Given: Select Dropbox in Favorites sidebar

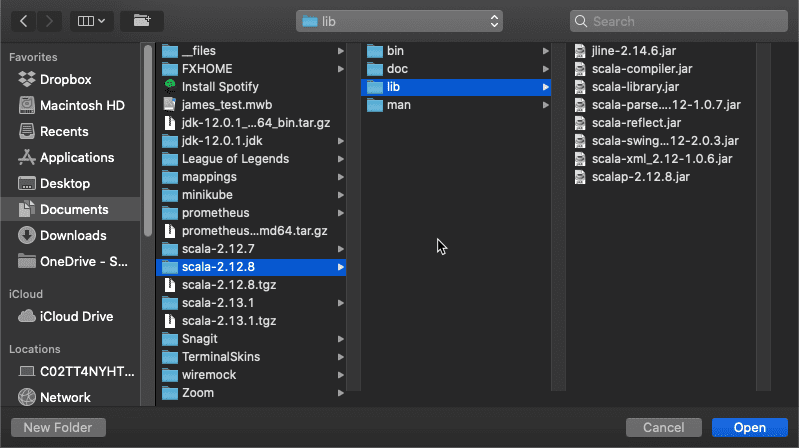Looking at the screenshot, I should (65, 80).
